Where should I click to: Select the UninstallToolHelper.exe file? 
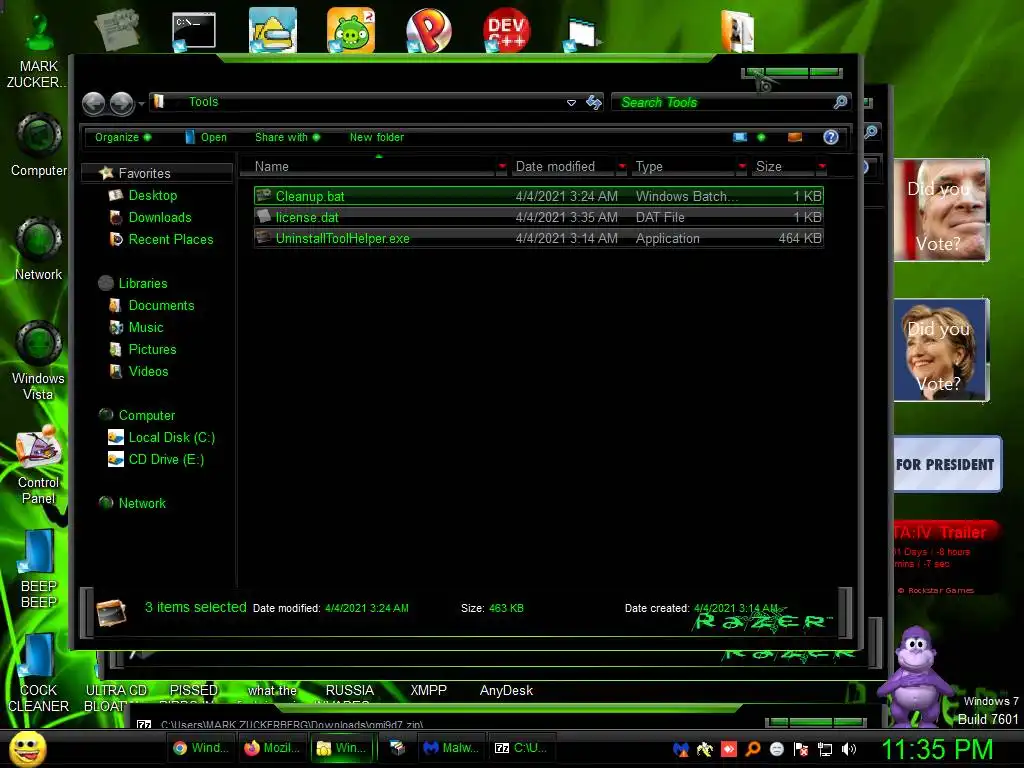pyautogui.click(x=539, y=238)
